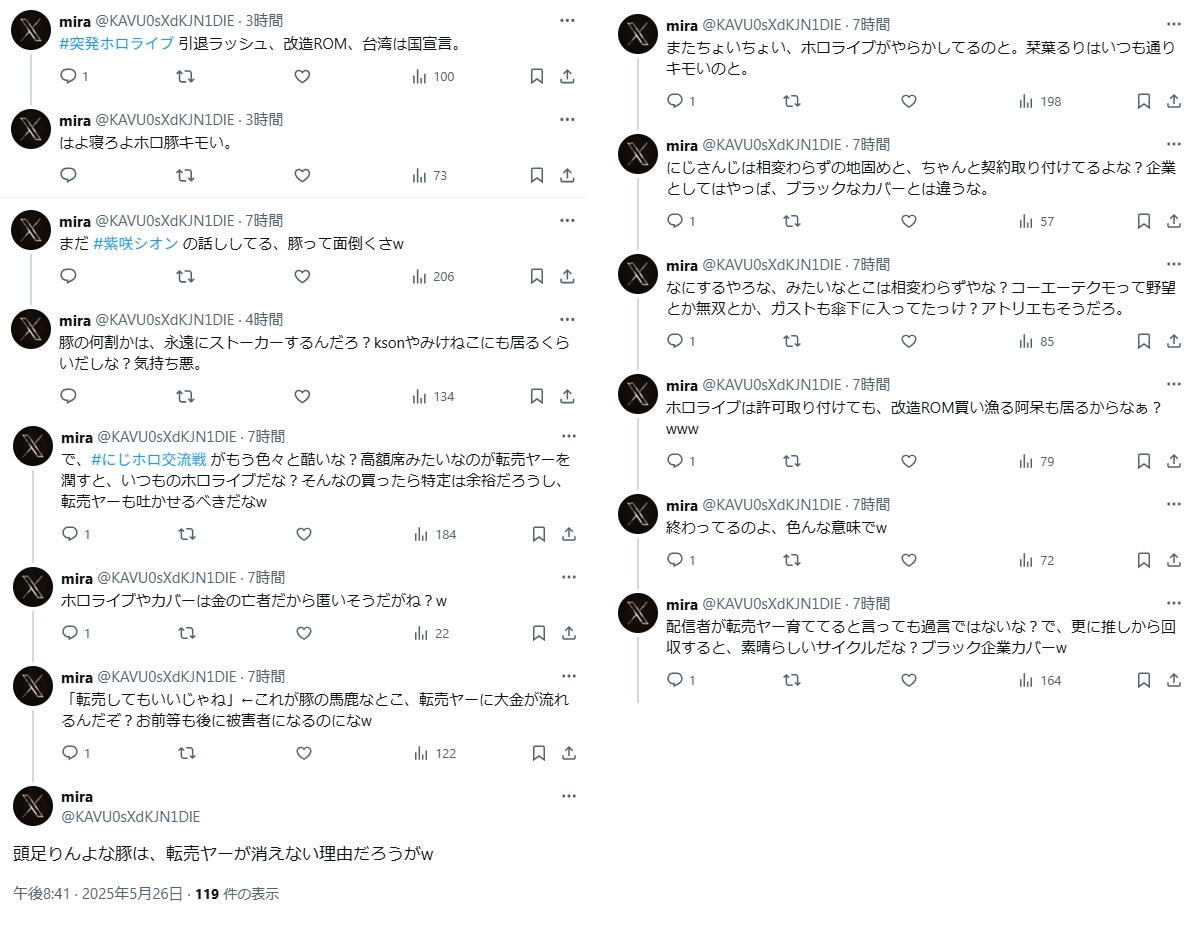Like the 栞葉るり tweet with 198 views

pos(909,101)
